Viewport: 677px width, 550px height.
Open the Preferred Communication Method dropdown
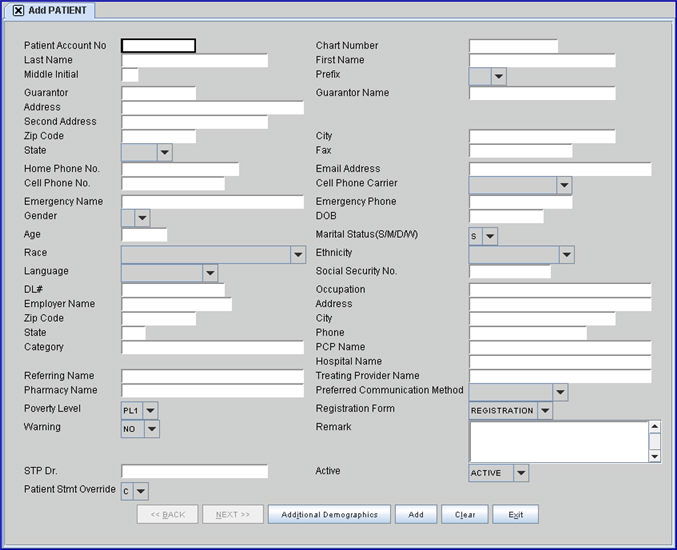coord(560,392)
